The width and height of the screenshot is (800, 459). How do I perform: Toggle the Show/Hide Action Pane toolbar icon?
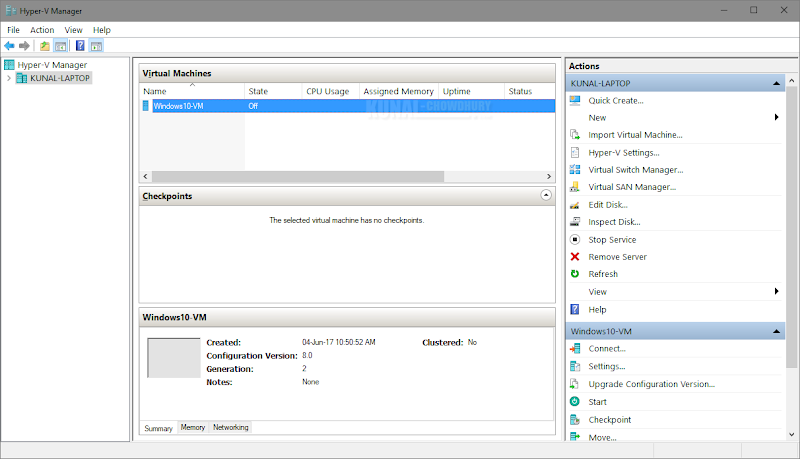coord(96,46)
